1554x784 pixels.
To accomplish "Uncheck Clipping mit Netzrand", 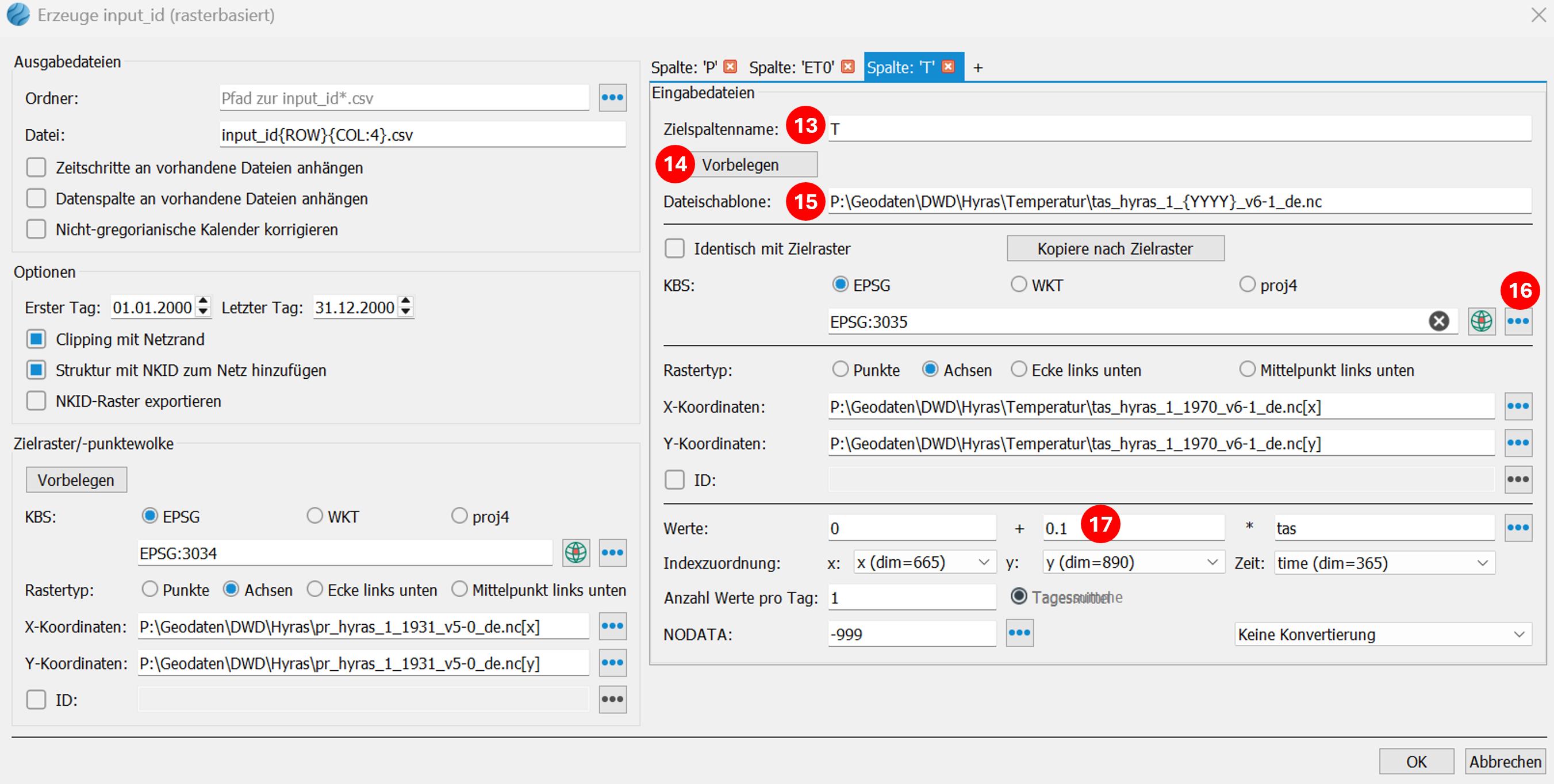I will point(36,340).
